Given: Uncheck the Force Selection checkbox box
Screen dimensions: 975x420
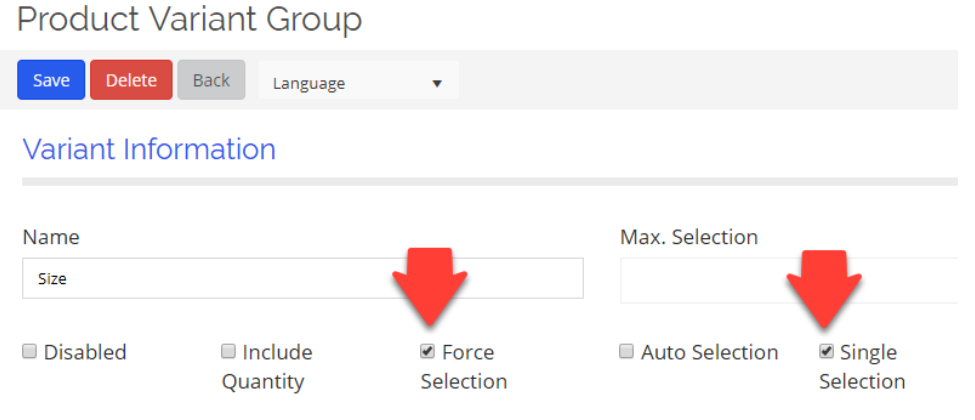Looking at the screenshot, I should (x=428, y=351).
